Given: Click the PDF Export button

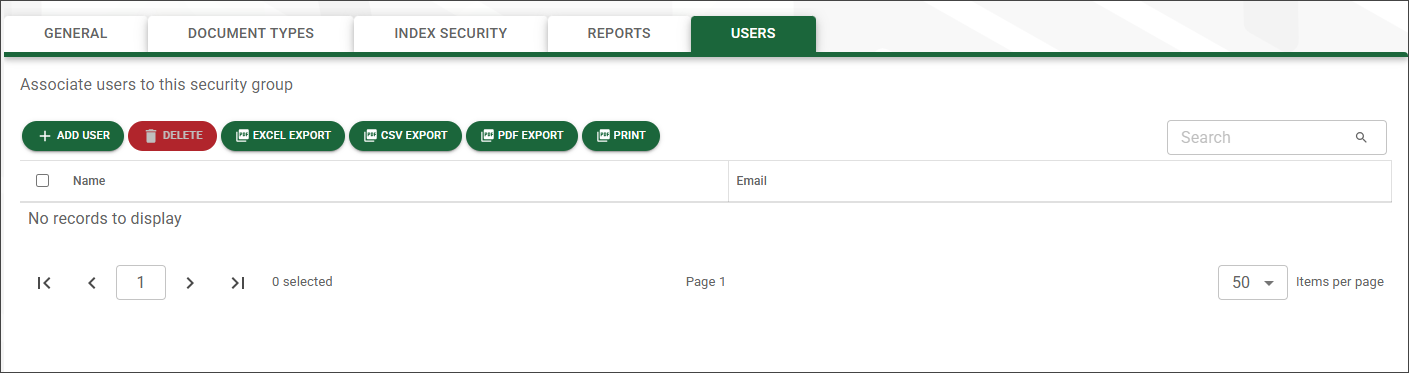Looking at the screenshot, I should [522, 136].
